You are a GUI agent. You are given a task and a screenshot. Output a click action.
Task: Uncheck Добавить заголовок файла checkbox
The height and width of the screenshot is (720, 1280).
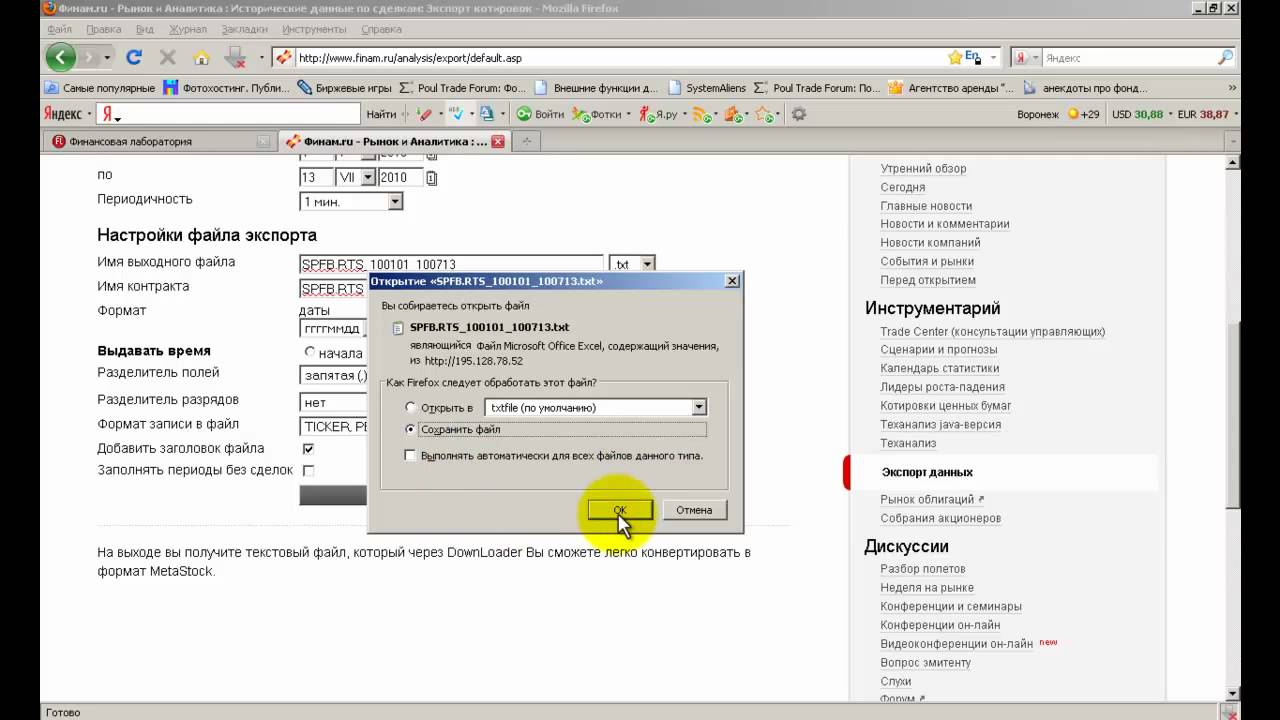coord(308,449)
